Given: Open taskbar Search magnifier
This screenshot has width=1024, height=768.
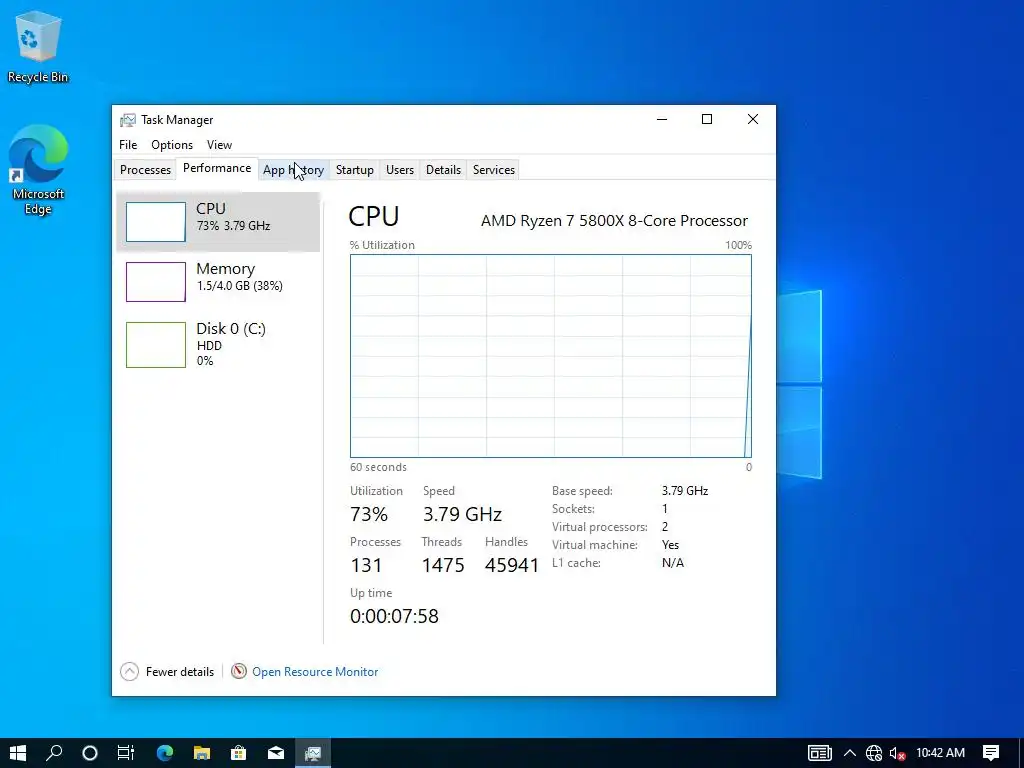Looking at the screenshot, I should click(x=54, y=753).
